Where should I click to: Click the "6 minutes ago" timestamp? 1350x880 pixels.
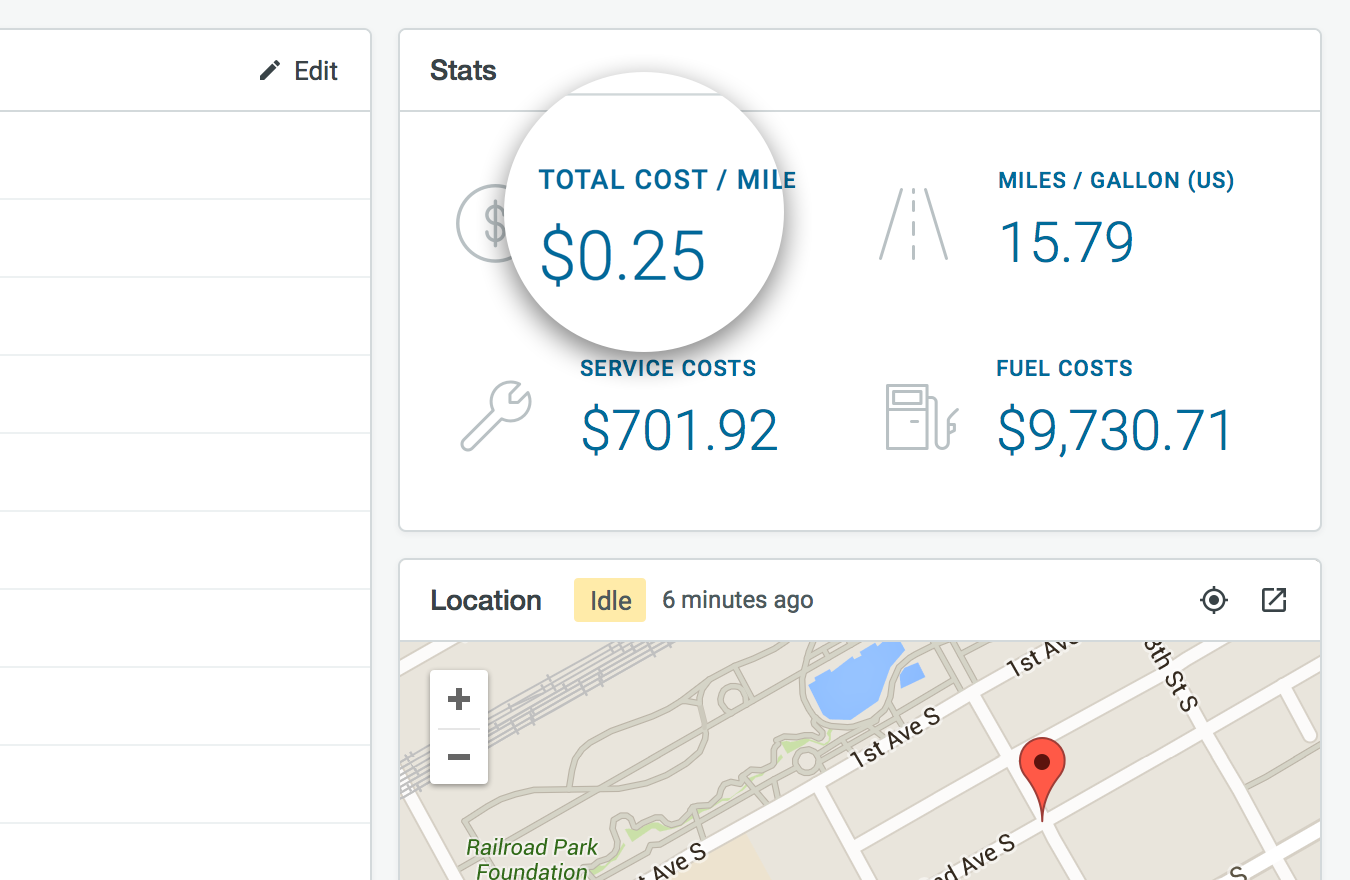(737, 600)
